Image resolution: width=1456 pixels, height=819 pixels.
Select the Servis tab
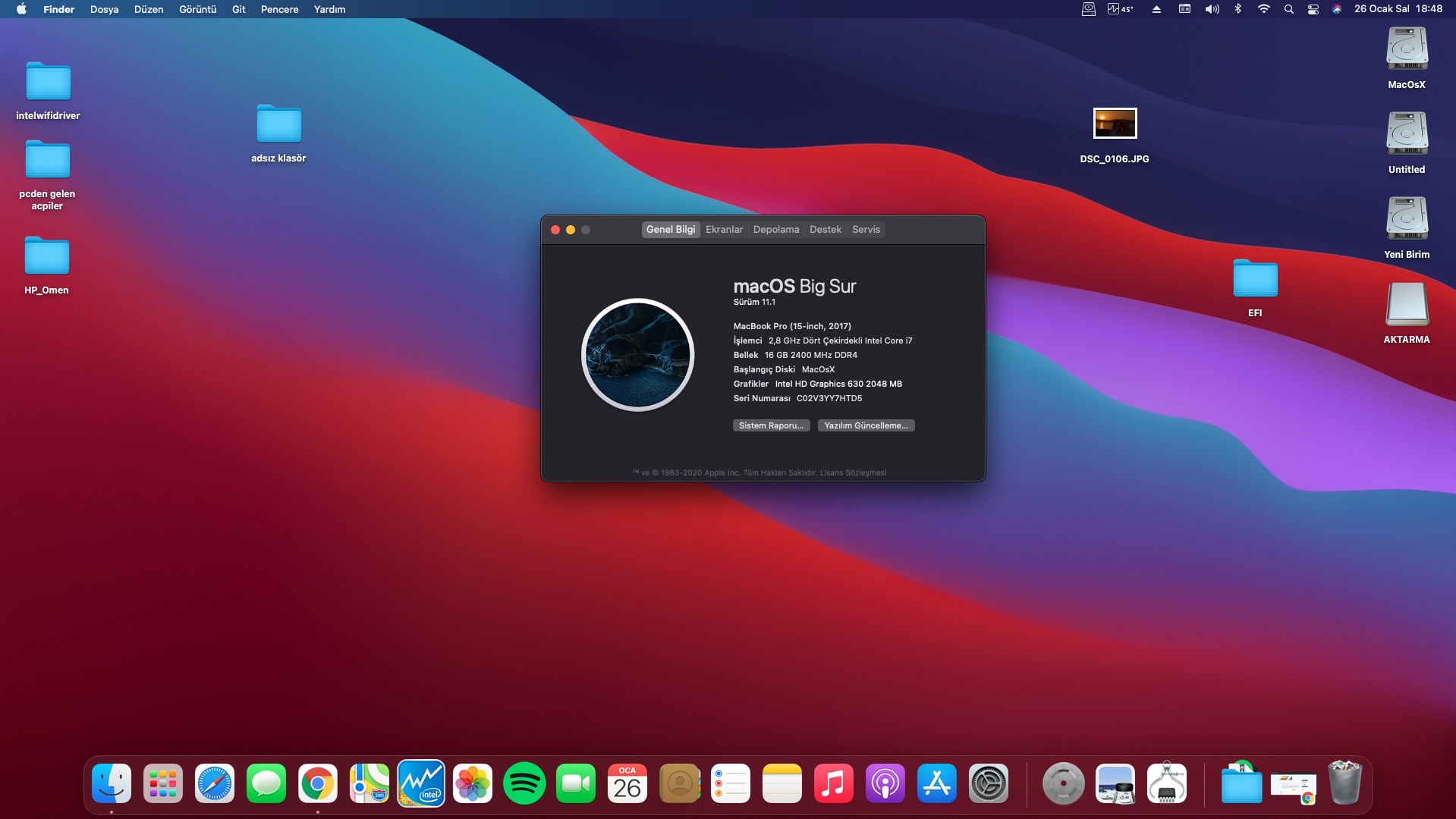tap(866, 230)
